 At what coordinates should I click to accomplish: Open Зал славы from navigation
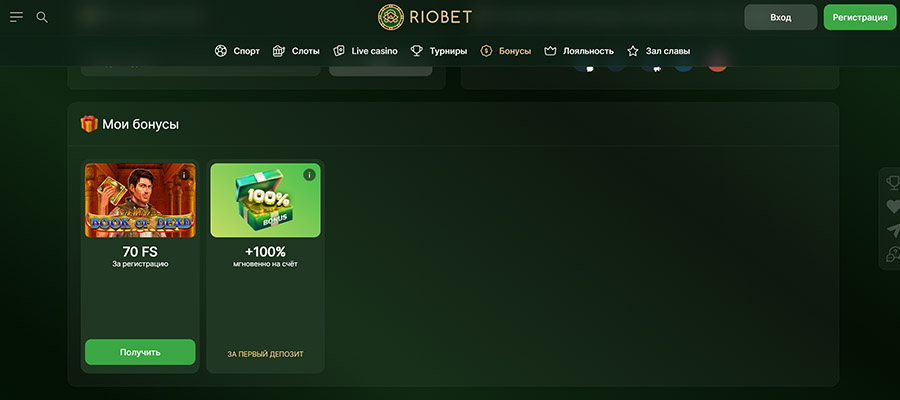point(658,51)
